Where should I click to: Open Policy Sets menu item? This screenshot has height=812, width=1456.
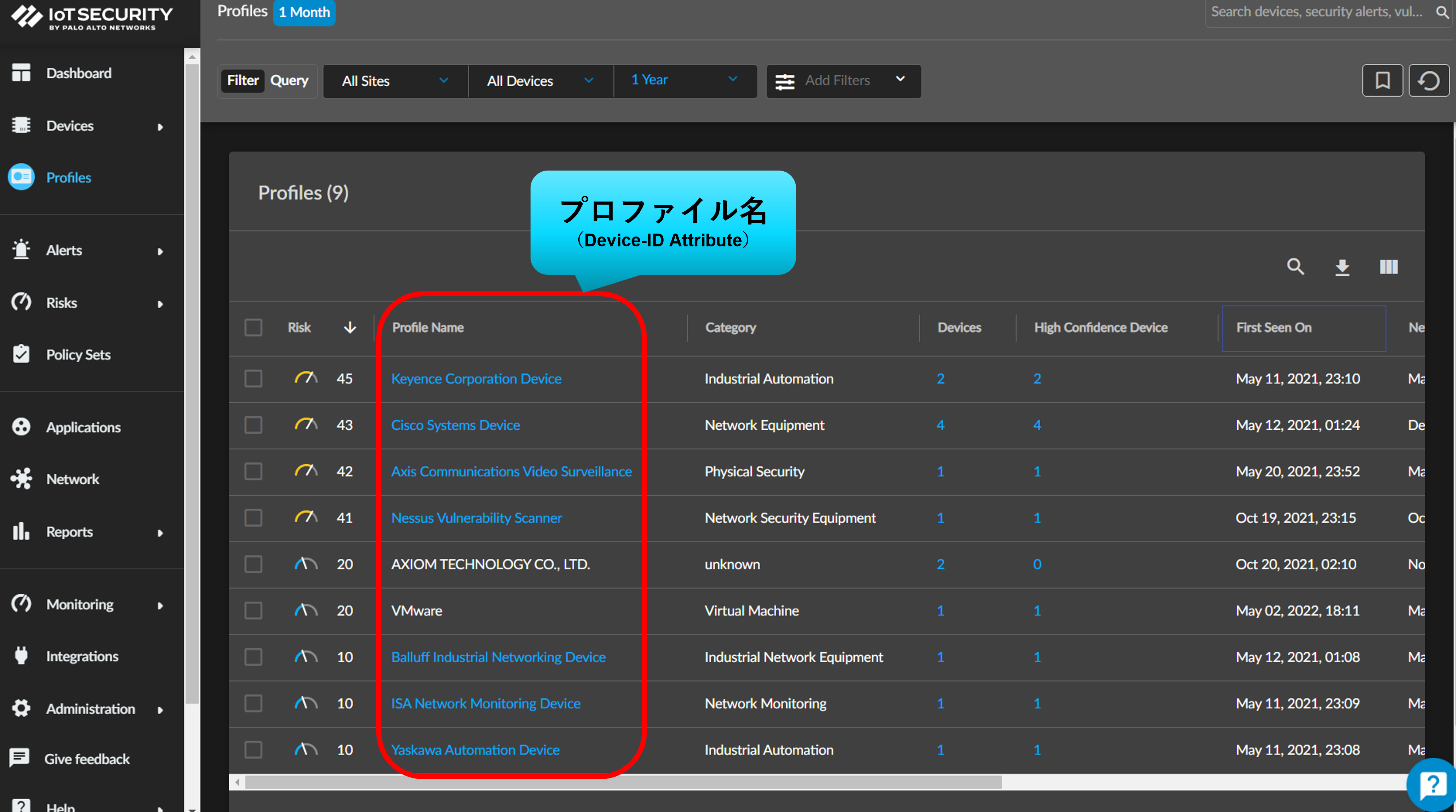(78, 354)
